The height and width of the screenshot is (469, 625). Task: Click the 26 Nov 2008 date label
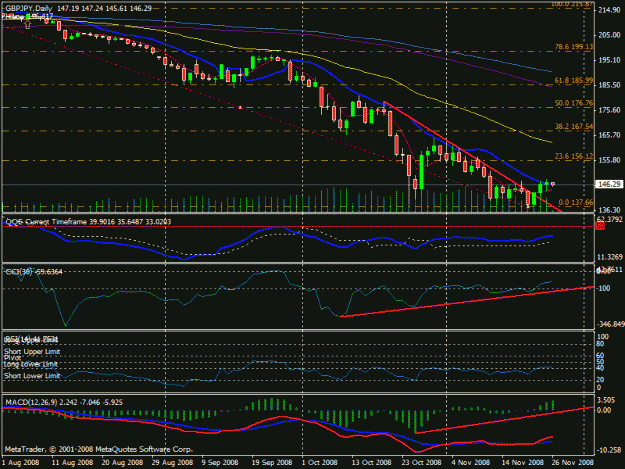(573, 463)
